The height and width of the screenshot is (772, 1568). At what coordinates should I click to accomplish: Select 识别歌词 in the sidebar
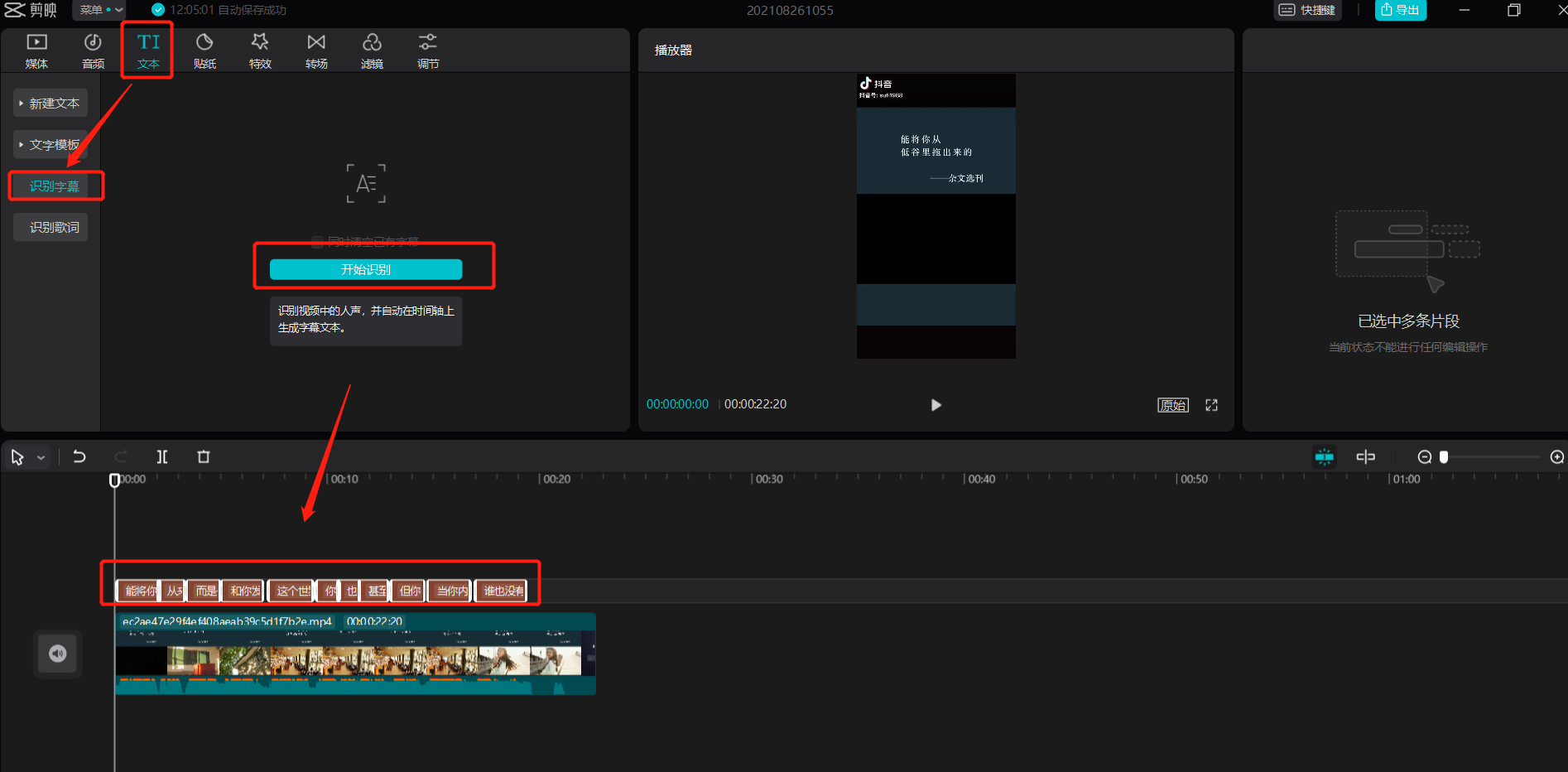51,227
